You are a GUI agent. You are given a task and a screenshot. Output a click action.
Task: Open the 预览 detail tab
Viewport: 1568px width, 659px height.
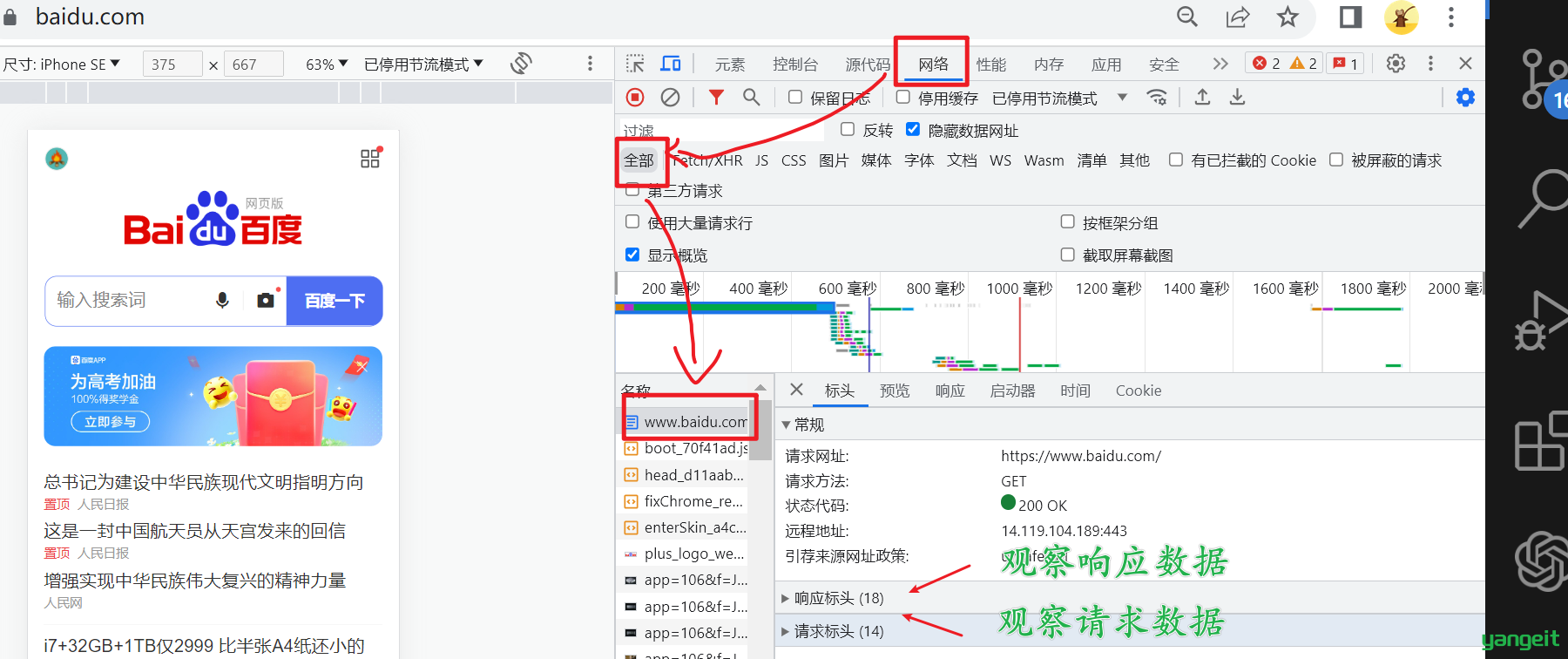895,391
